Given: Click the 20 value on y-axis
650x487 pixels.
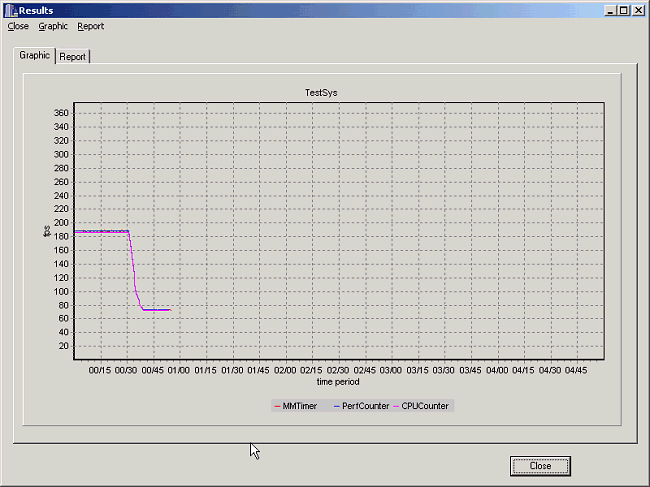Looking at the screenshot, I should 63,346.
